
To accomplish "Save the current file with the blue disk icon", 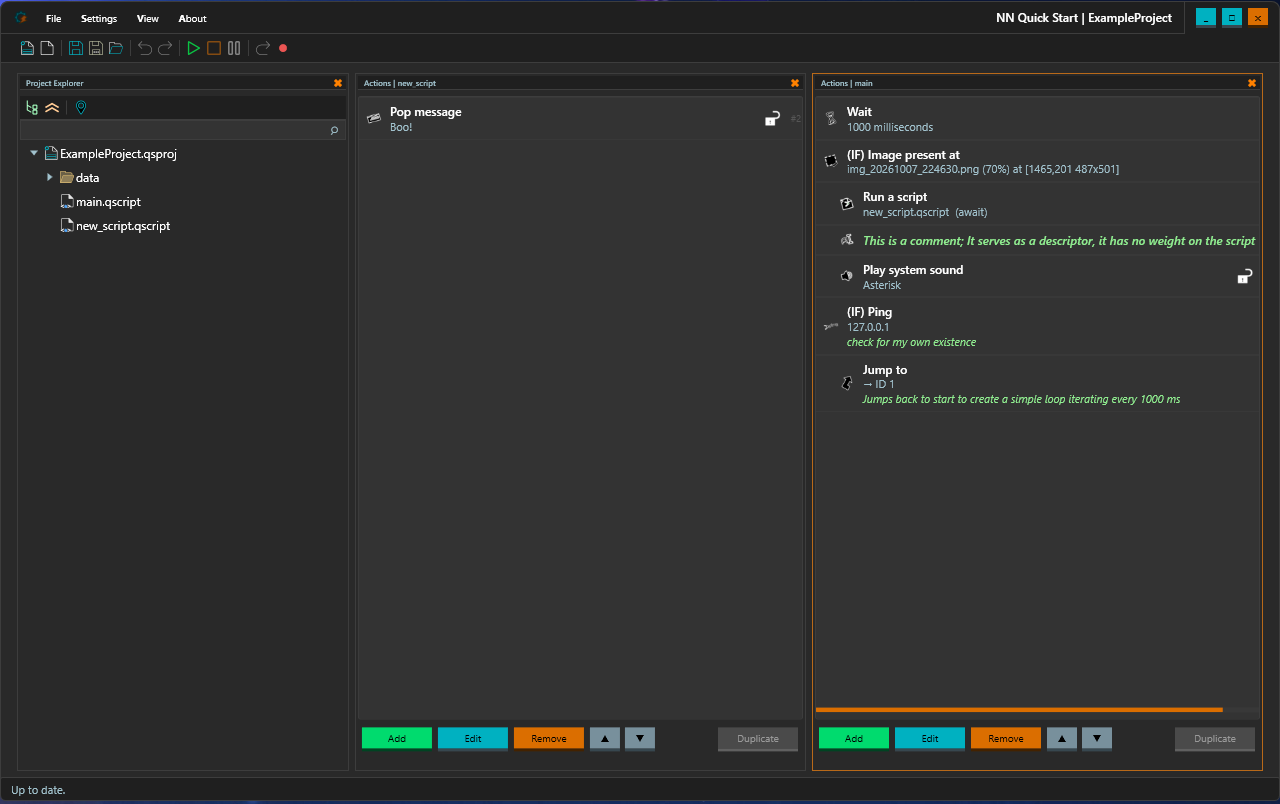I will click(x=76, y=48).
